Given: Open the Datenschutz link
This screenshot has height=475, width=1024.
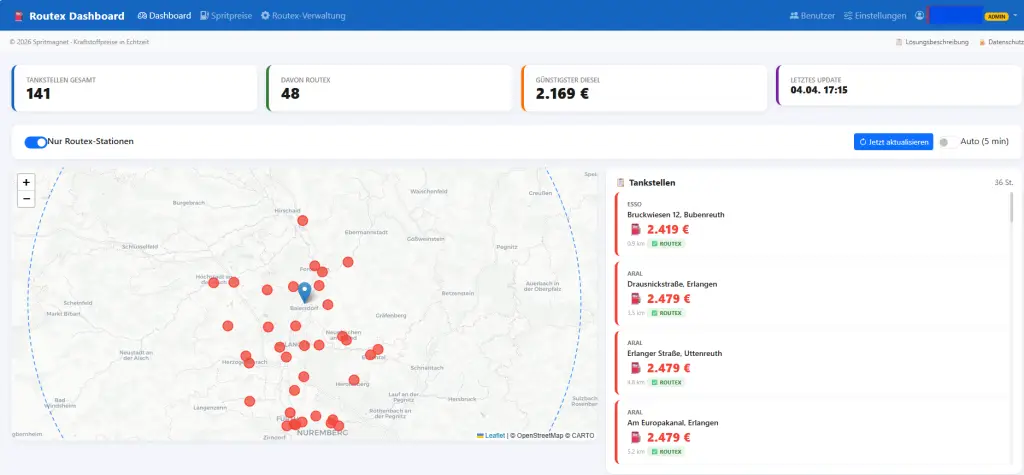Looking at the screenshot, I should 1001,42.
